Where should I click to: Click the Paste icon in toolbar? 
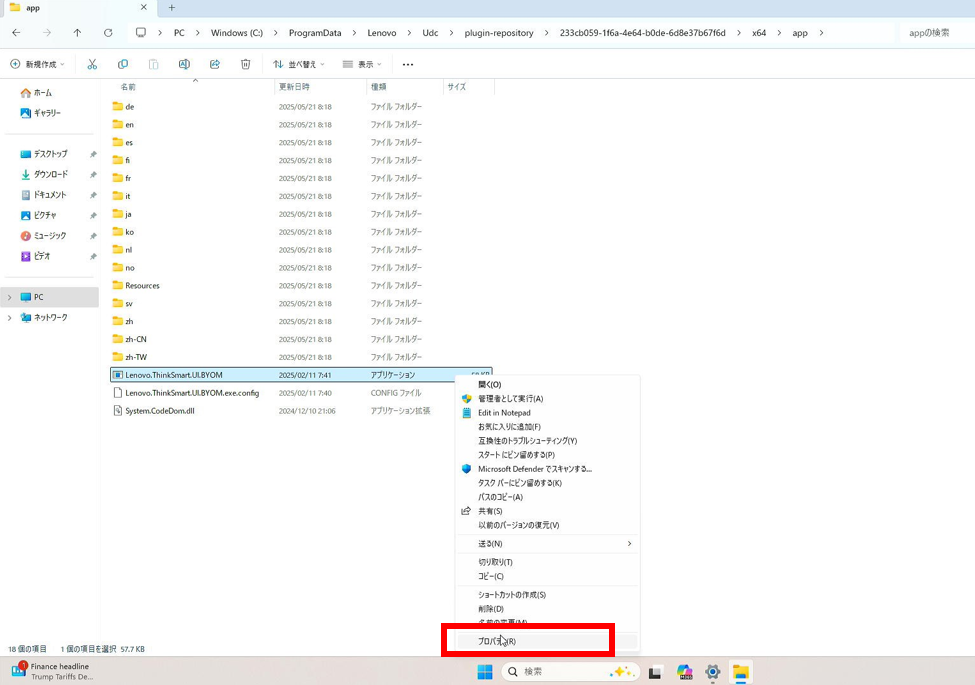[x=154, y=64]
